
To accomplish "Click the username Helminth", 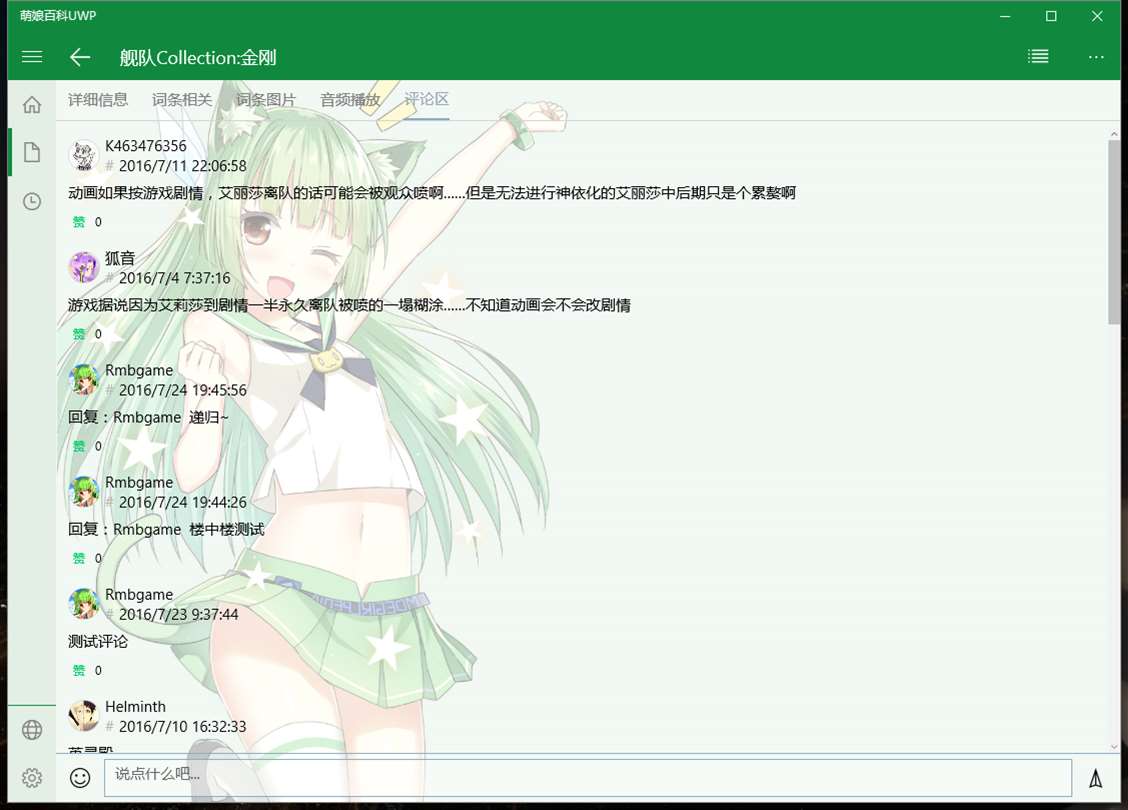I will point(135,706).
